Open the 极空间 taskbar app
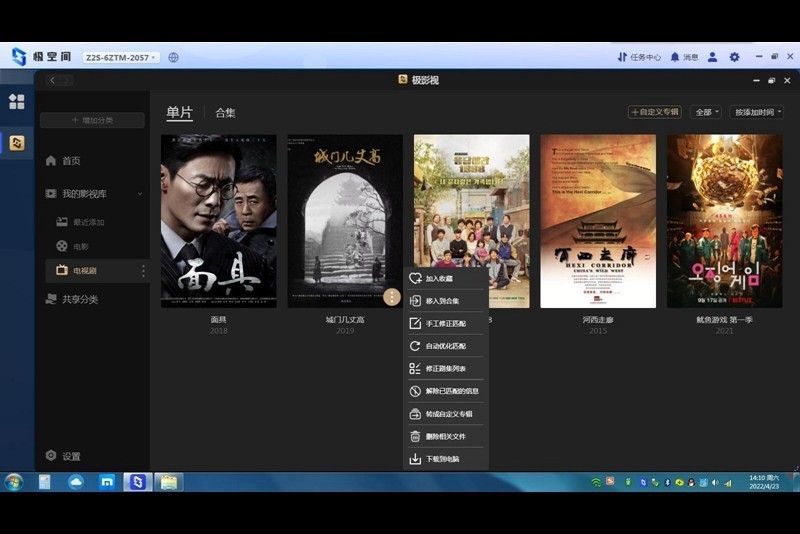The width and height of the screenshot is (800, 534). [138, 482]
